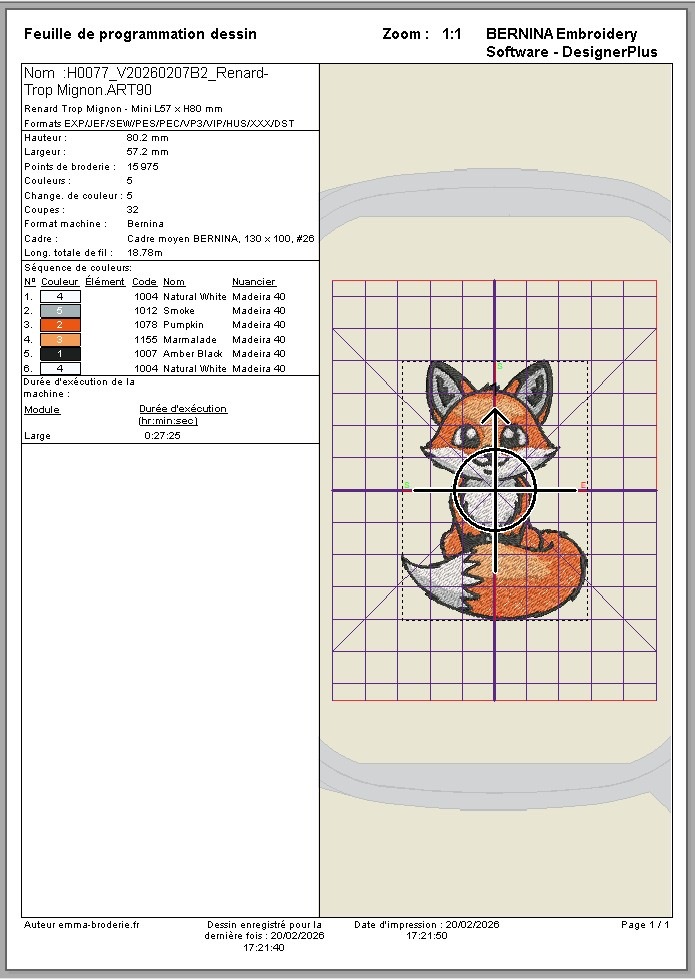Click the 'Change. de couleur :' label
This screenshot has height=979, width=695.
[x=73, y=195]
